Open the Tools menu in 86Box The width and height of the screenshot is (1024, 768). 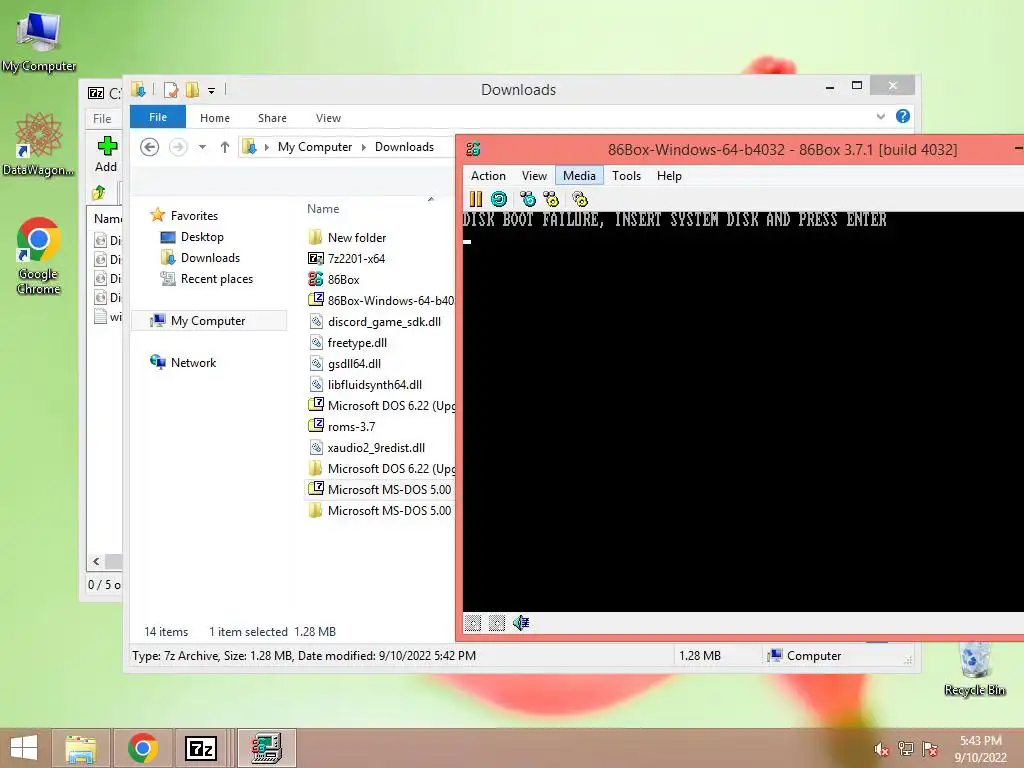[626, 176]
